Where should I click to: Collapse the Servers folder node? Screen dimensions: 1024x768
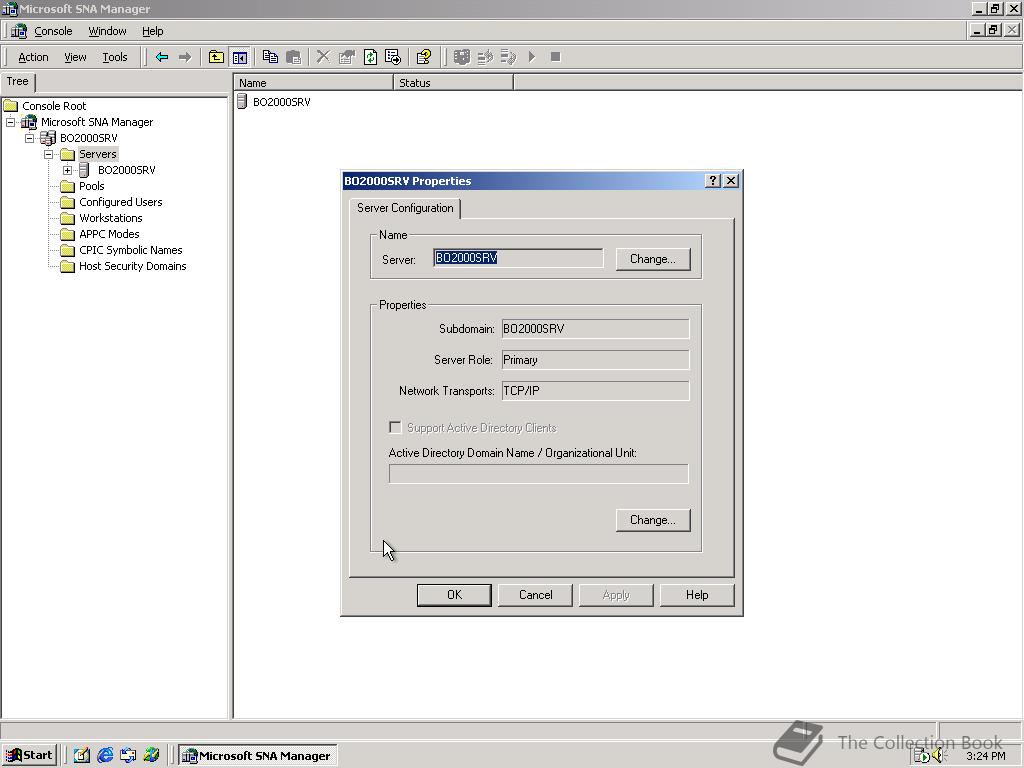click(x=48, y=154)
